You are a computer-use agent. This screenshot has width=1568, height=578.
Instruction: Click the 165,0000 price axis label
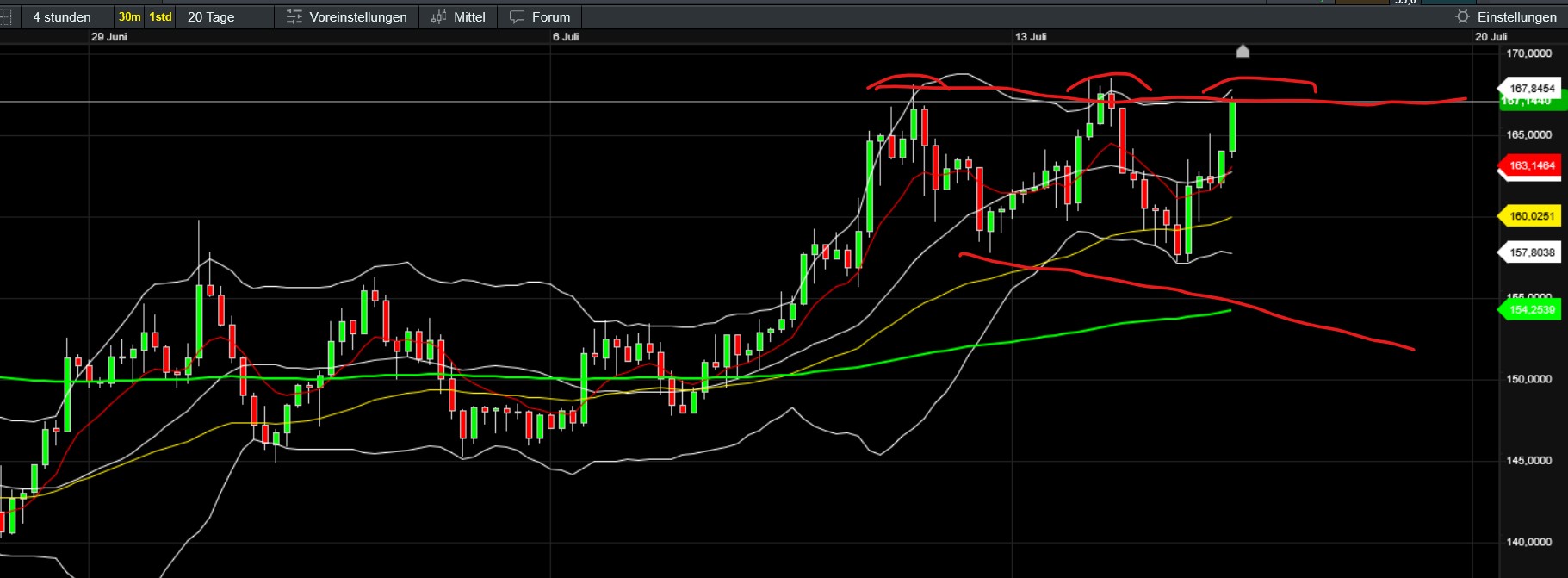[x=1528, y=134]
